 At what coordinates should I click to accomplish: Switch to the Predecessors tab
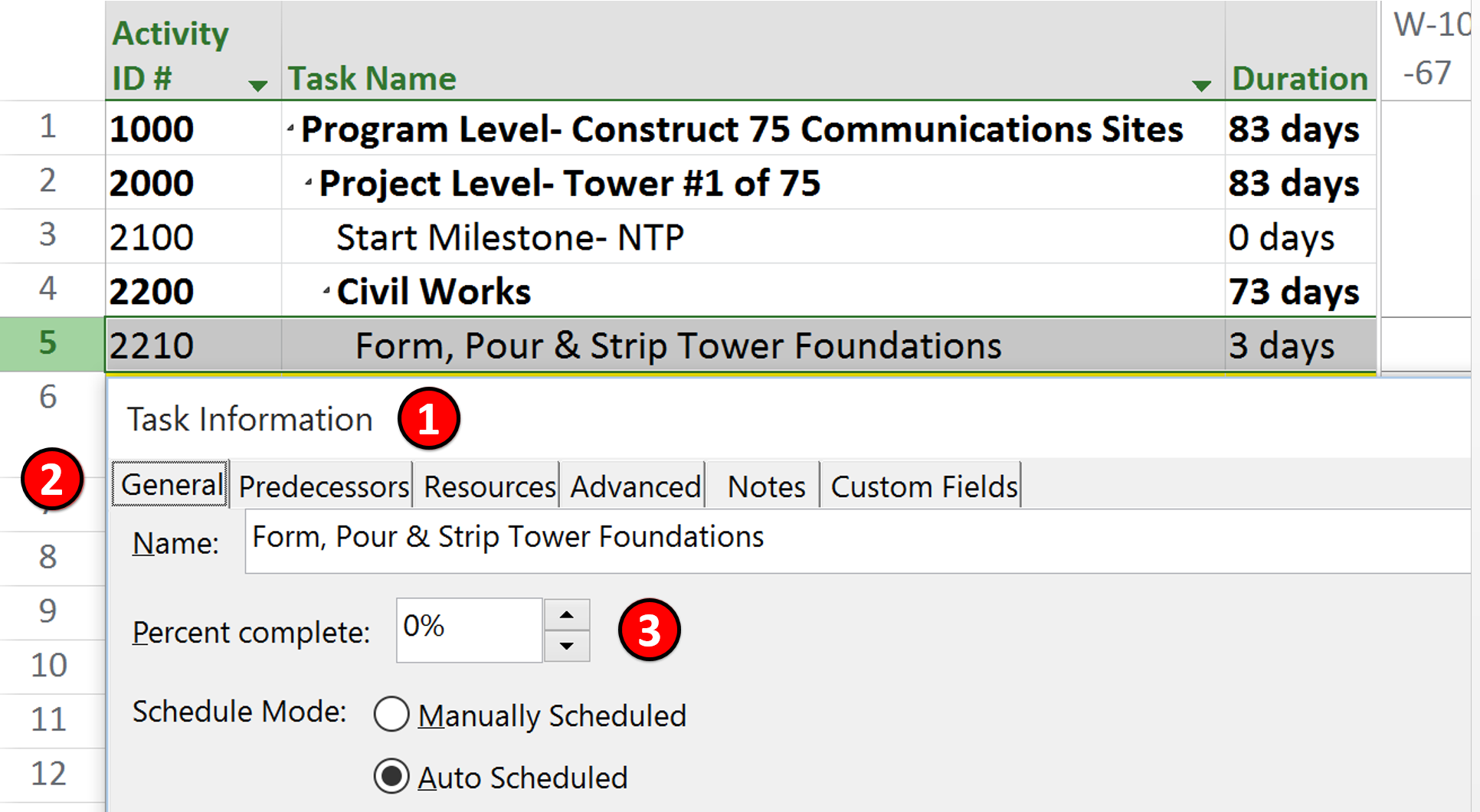(323, 486)
